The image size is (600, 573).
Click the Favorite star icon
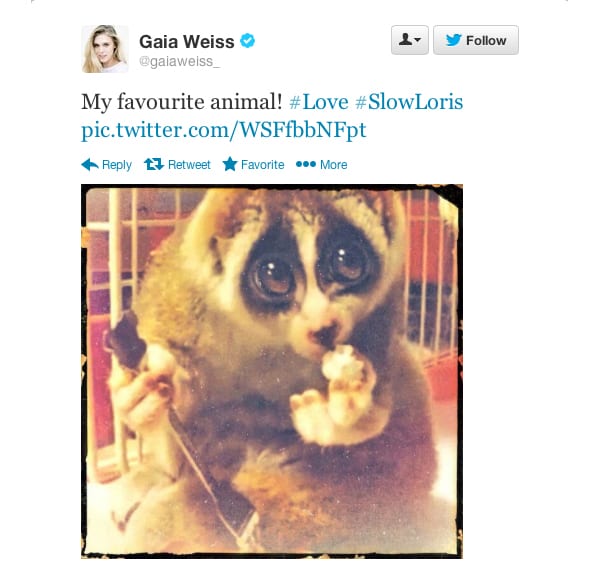coord(230,164)
